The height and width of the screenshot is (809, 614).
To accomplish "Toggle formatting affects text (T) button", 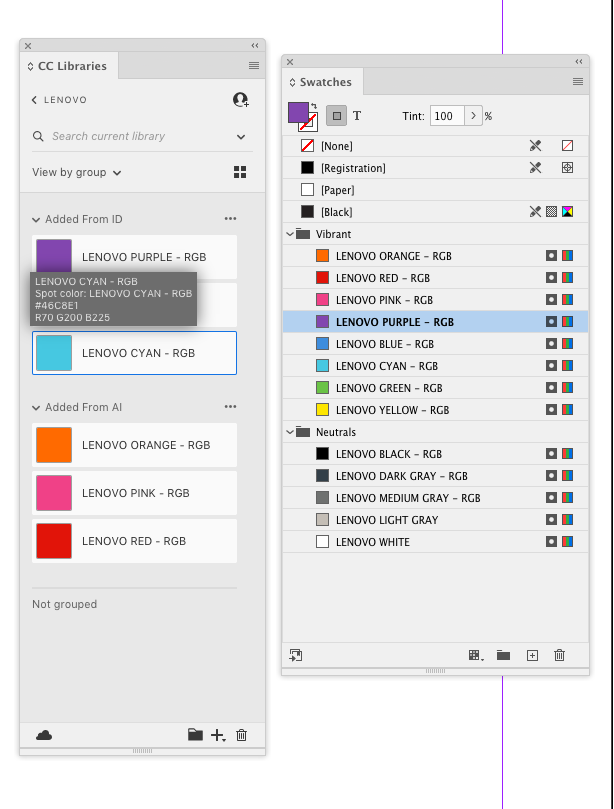I will pos(357,116).
